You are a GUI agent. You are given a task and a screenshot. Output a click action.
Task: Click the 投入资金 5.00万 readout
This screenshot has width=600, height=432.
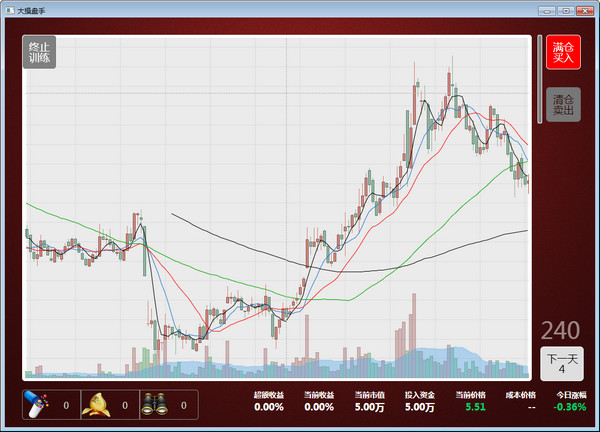420,407
